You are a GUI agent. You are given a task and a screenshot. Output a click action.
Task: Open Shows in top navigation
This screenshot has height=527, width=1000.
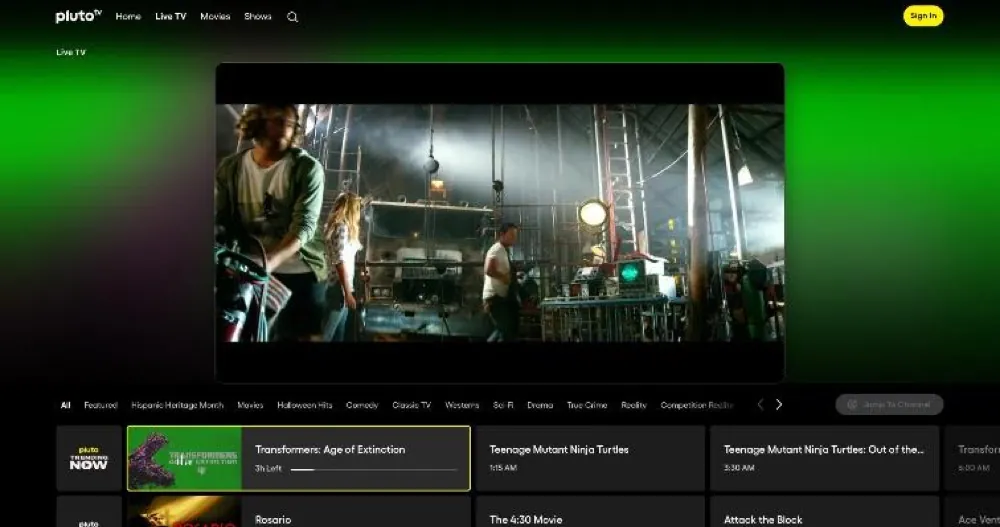point(258,16)
